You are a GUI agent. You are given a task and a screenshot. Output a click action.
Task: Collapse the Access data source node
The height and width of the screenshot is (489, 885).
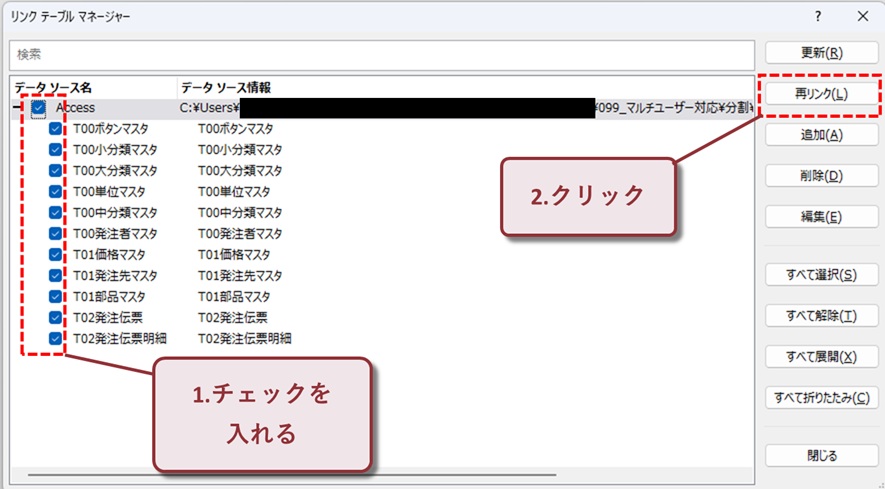tap(17, 108)
